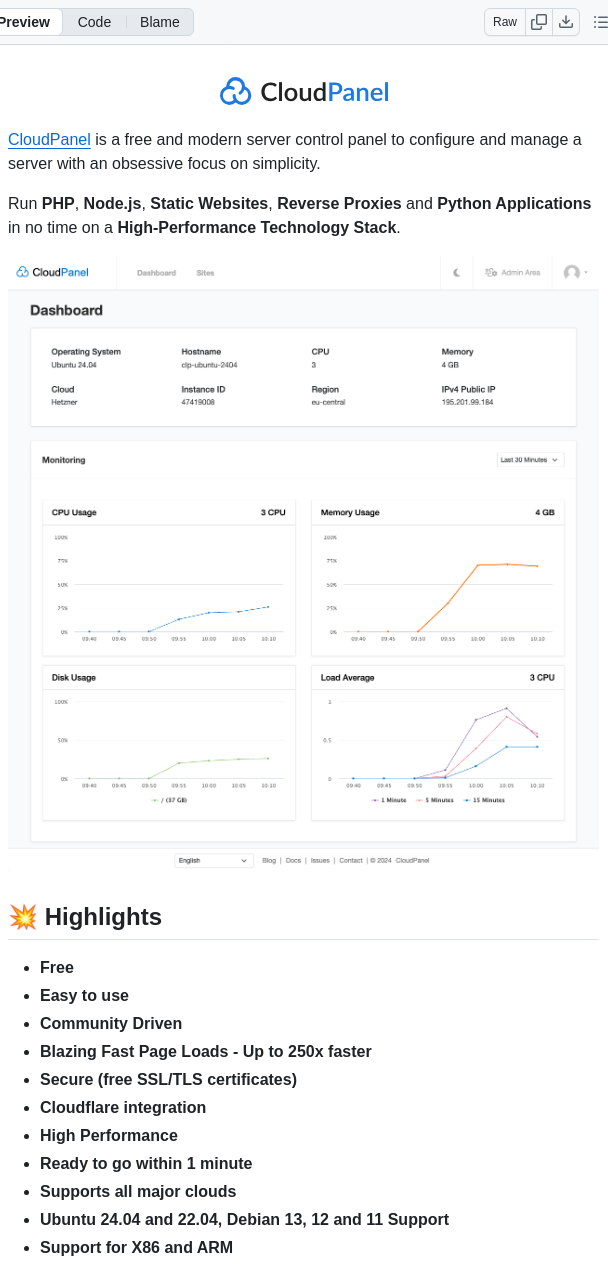This screenshot has height=1264, width=608.
Task: Click the CloudPanel logo icon above the heading
Action: click(234, 91)
